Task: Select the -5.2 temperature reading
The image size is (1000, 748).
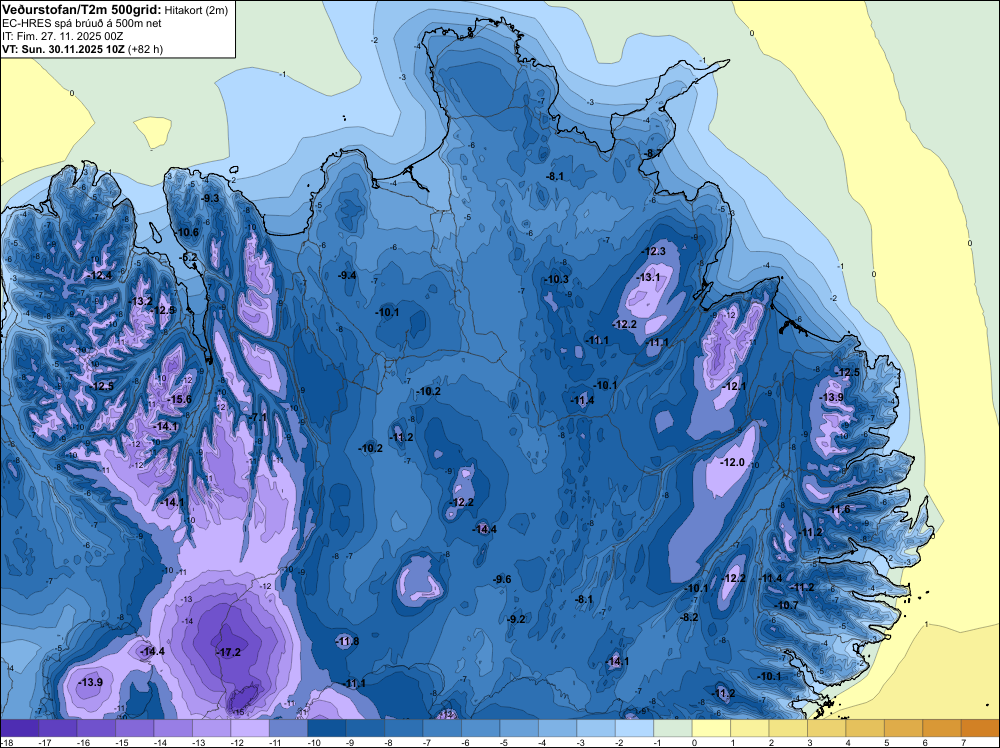Action: (189, 257)
